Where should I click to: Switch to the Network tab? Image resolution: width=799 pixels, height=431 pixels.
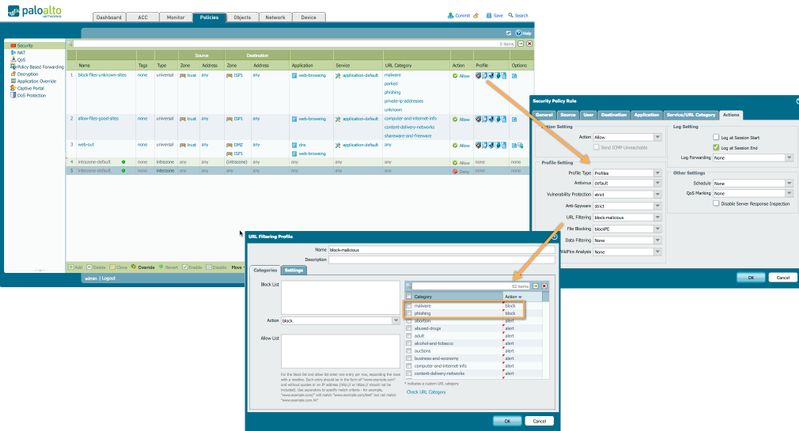(x=275, y=17)
